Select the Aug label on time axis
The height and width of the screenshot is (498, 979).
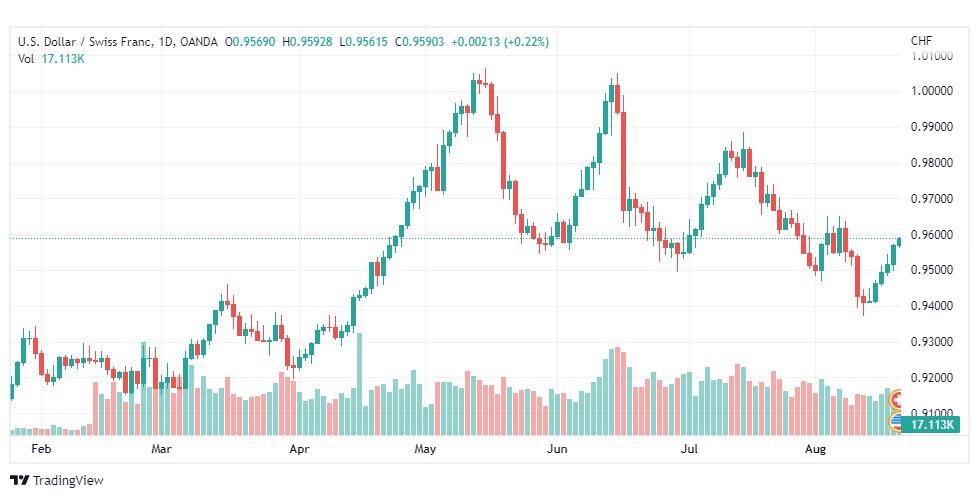815,449
